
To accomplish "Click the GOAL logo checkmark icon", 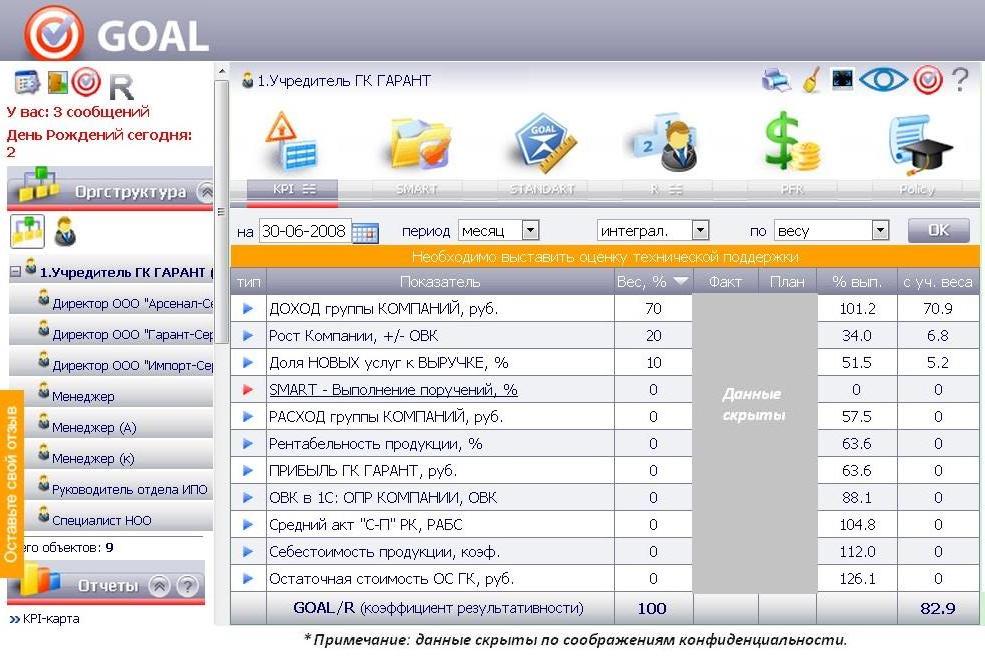I will coord(53,33).
